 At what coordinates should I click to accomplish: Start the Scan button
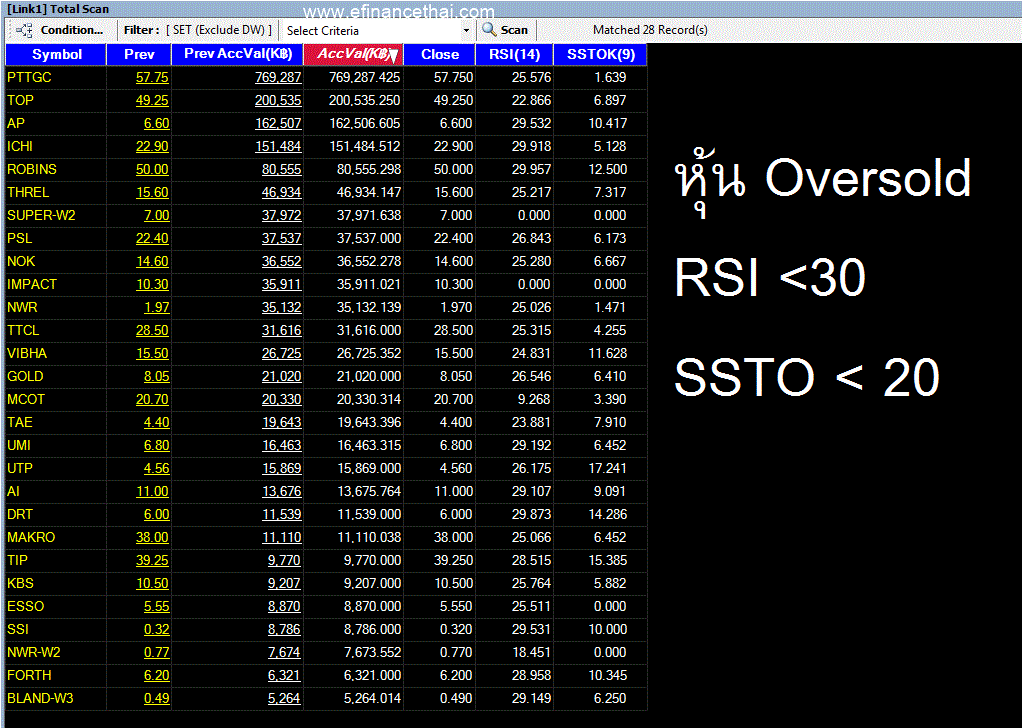(505, 30)
